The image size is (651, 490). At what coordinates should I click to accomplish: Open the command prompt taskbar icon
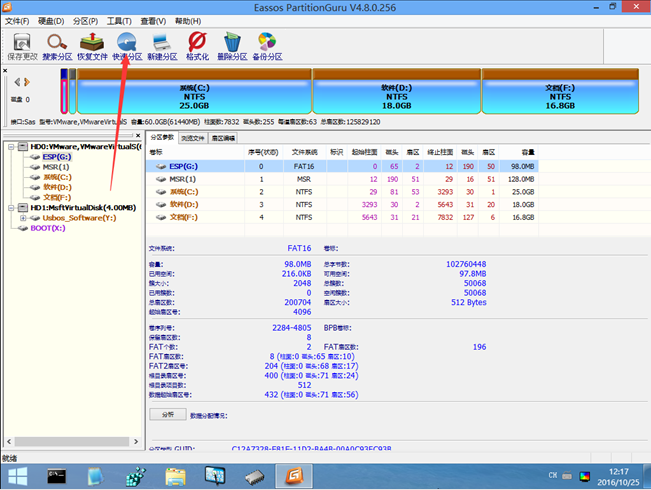tap(56, 476)
